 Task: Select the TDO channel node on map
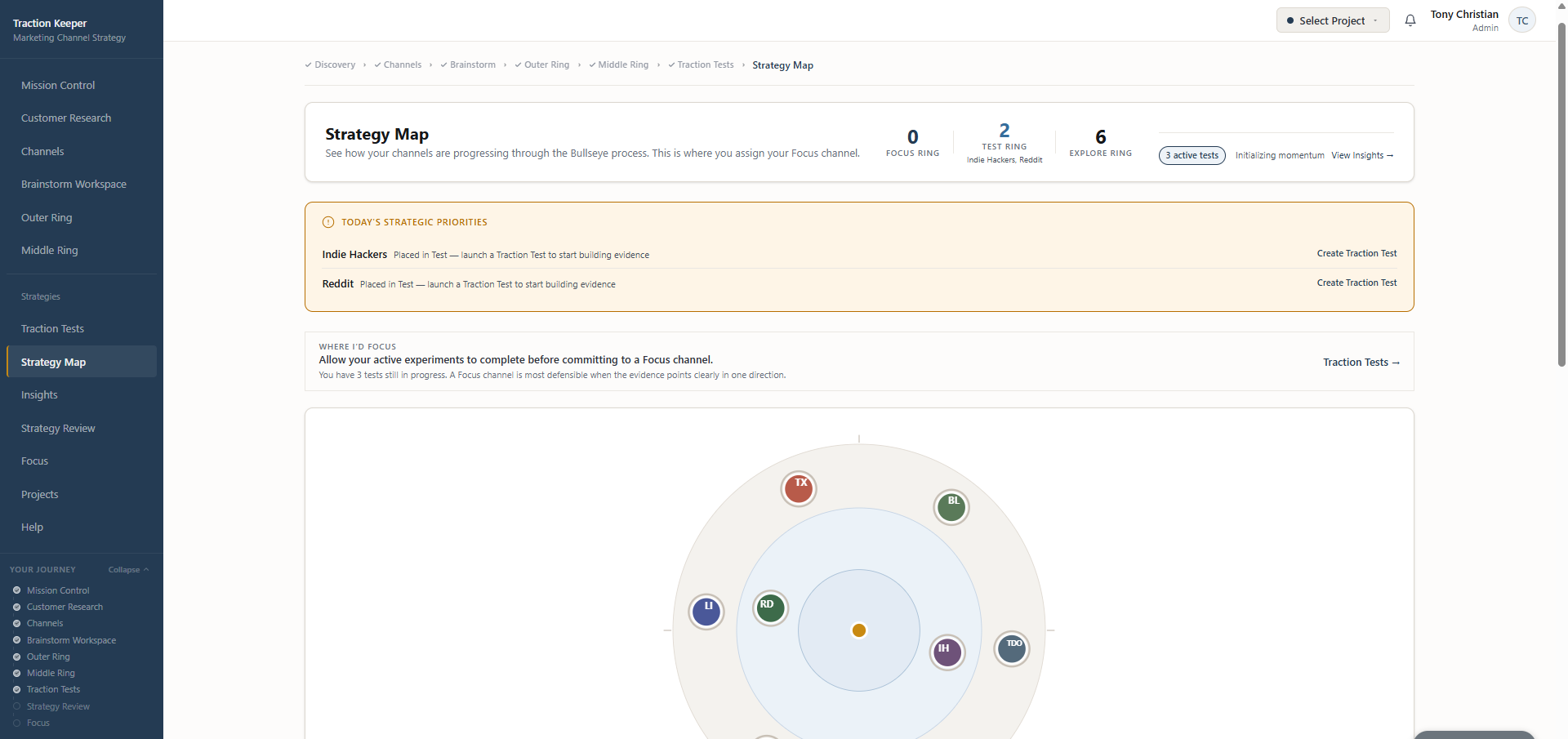click(x=1011, y=648)
